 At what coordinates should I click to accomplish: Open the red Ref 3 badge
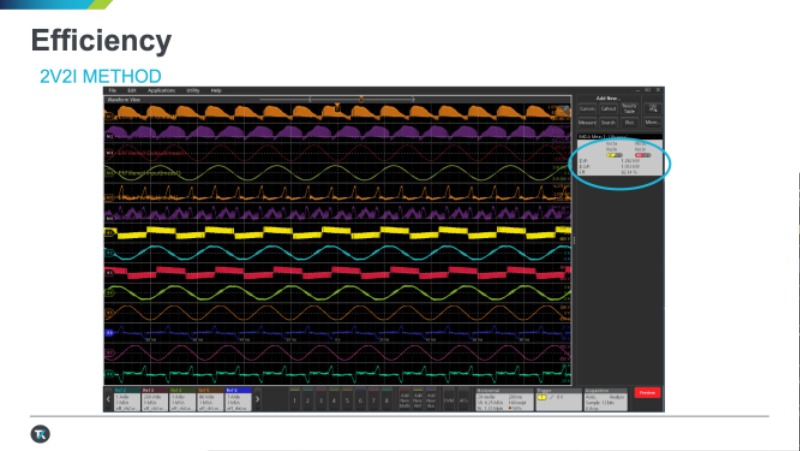(x=155, y=399)
